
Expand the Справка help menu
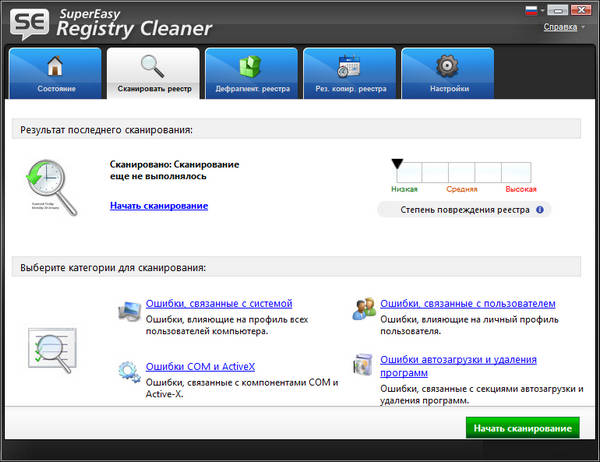pyautogui.click(x=564, y=27)
